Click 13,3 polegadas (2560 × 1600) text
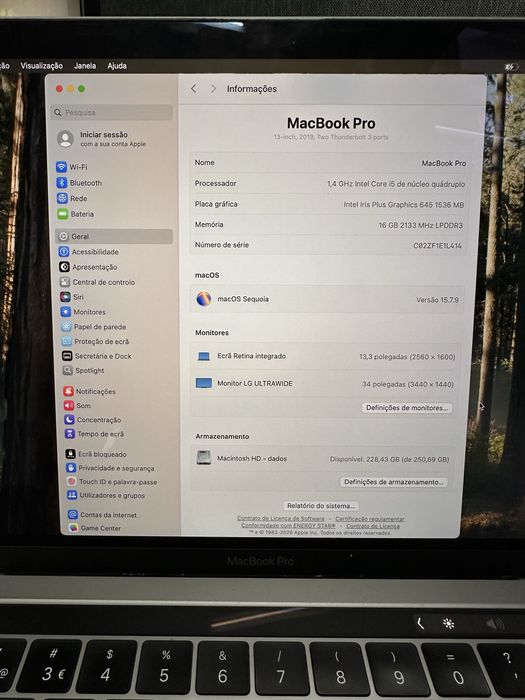525x700 pixels. [x=407, y=357]
